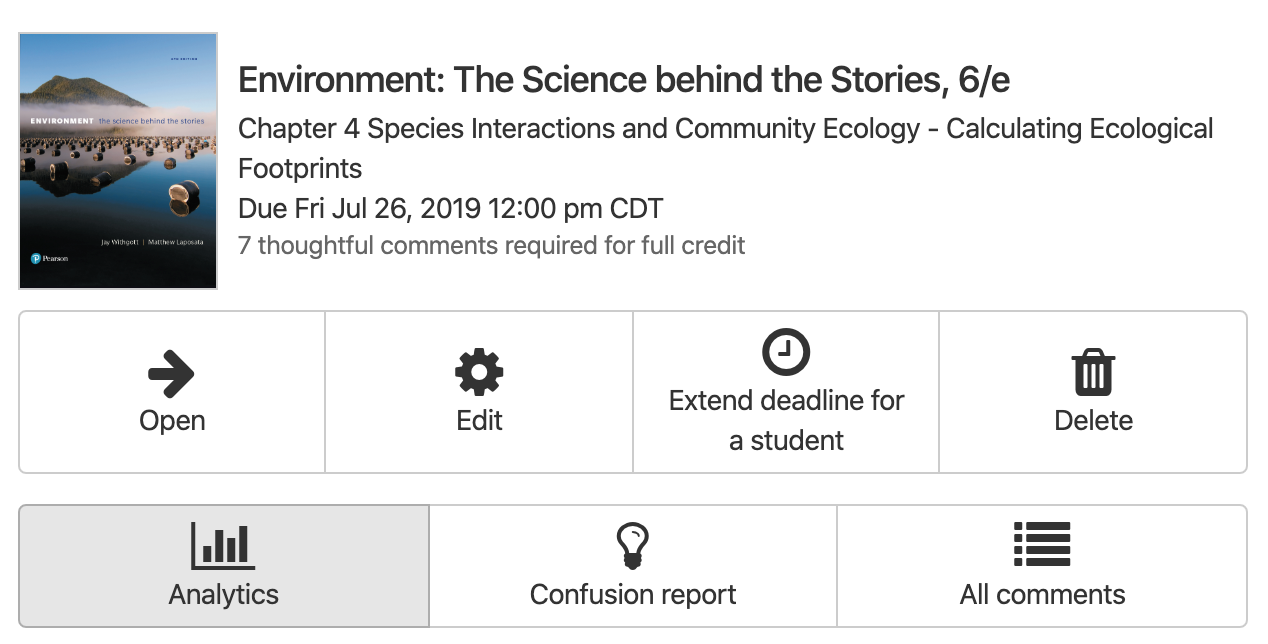Click the Environment textbook cover thumbnail
This screenshot has height=644, width=1268.
pos(118,161)
